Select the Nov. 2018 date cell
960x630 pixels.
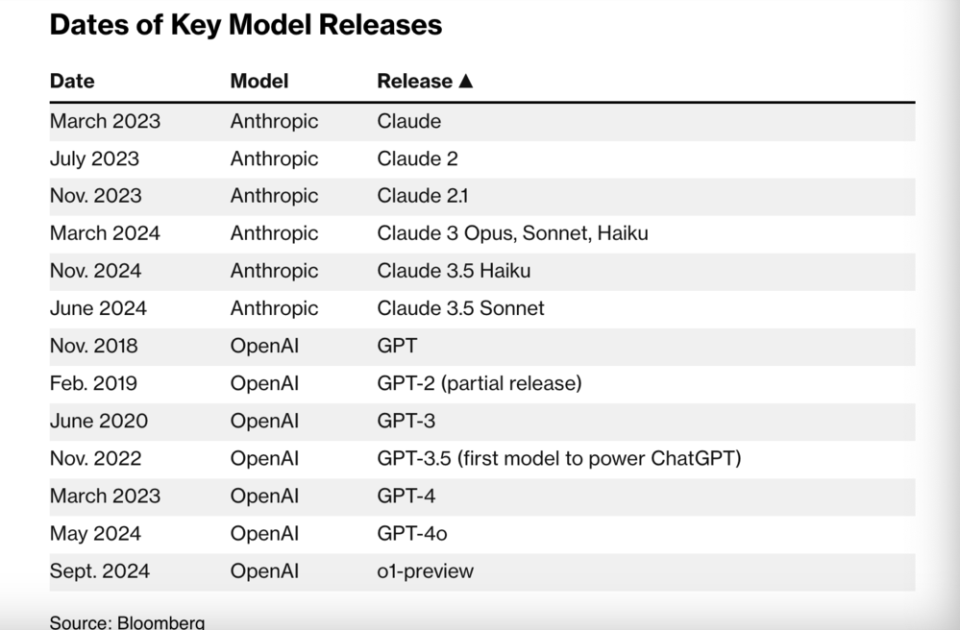tap(94, 346)
